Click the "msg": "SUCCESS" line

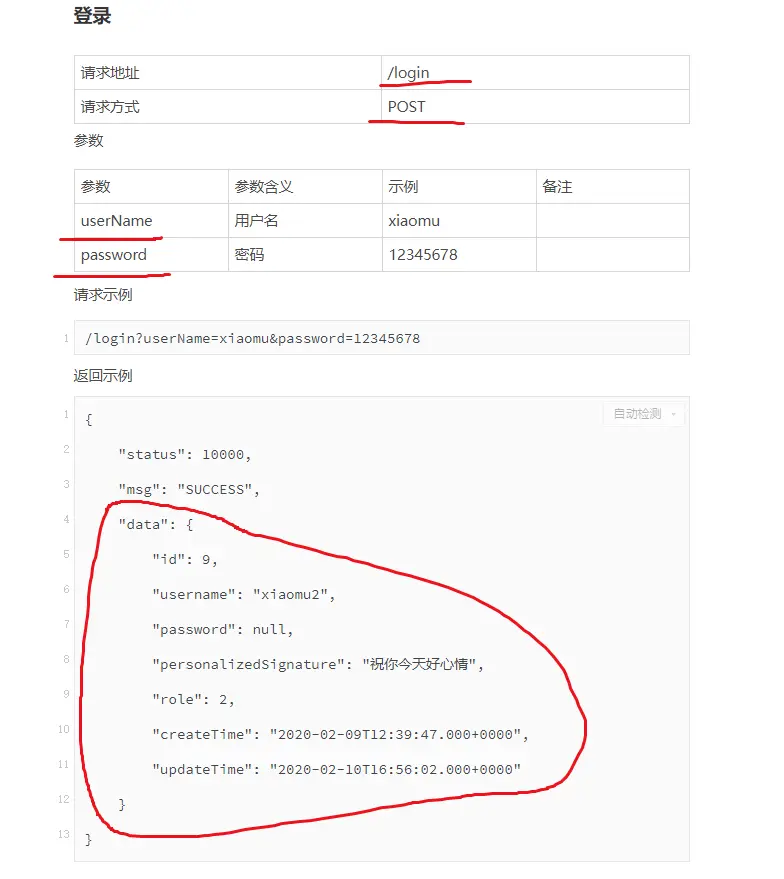[x=189, y=489]
